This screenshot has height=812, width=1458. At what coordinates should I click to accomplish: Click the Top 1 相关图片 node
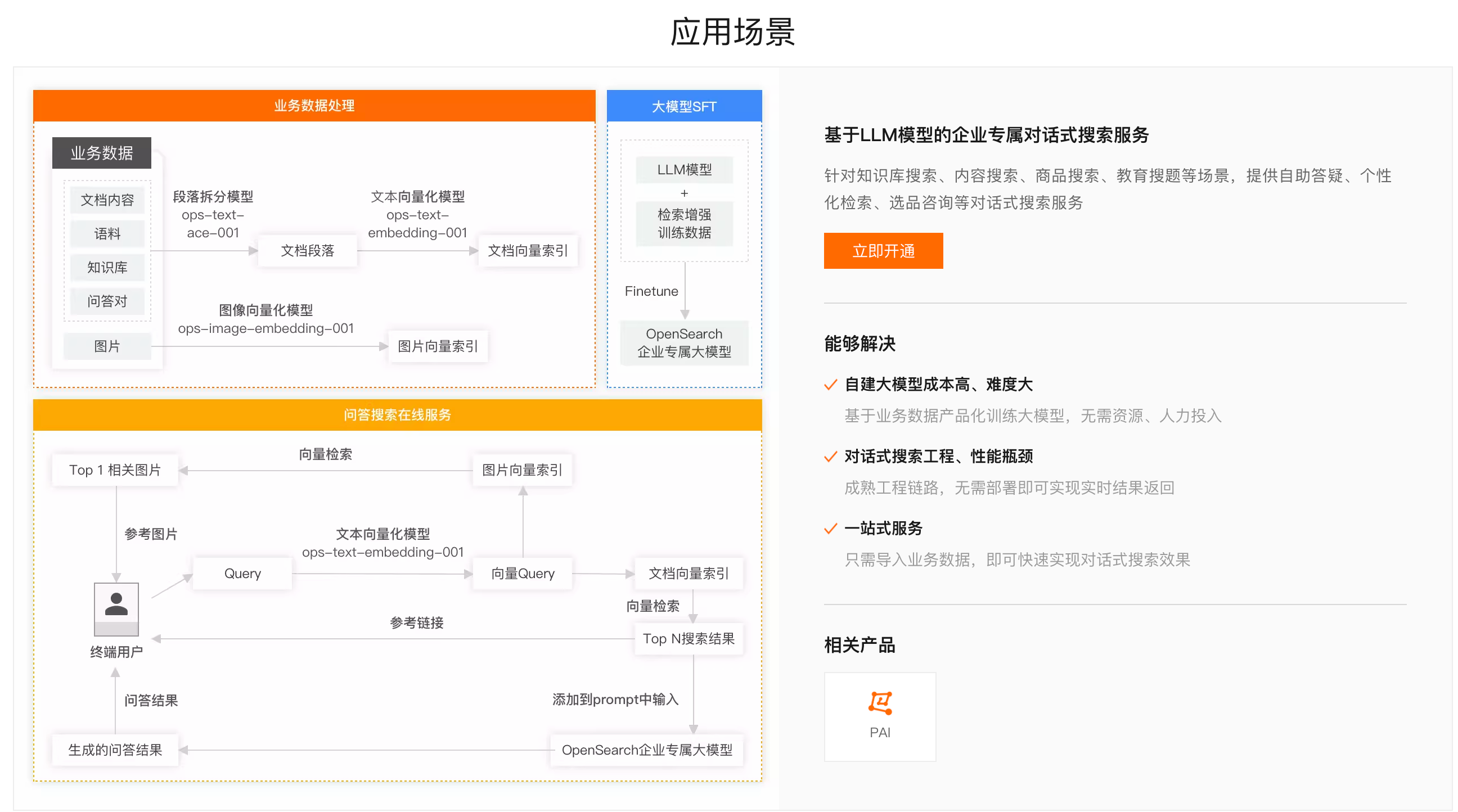point(115,470)
